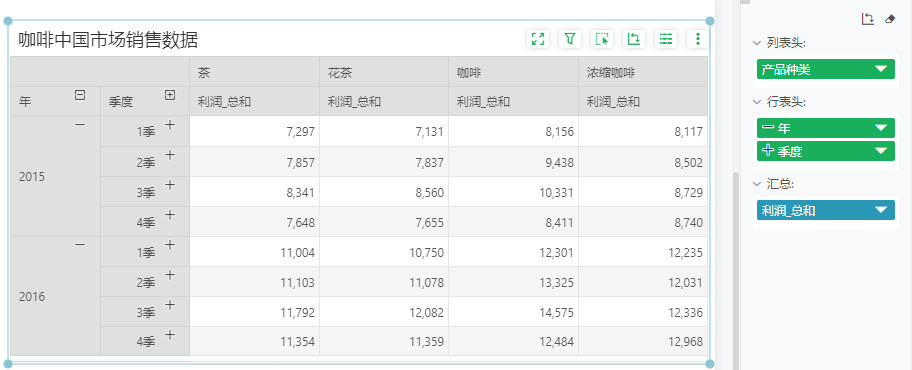Collapse the 2015 year group
Viewport: 912px width, 370px height.
coord(80,124)
